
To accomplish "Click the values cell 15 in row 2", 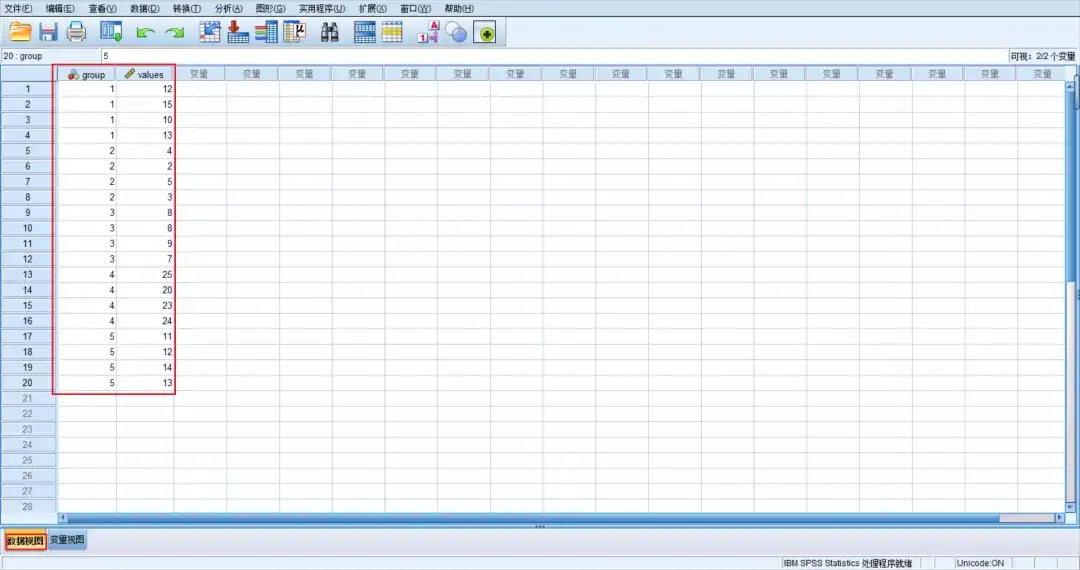I will (145, 105).
